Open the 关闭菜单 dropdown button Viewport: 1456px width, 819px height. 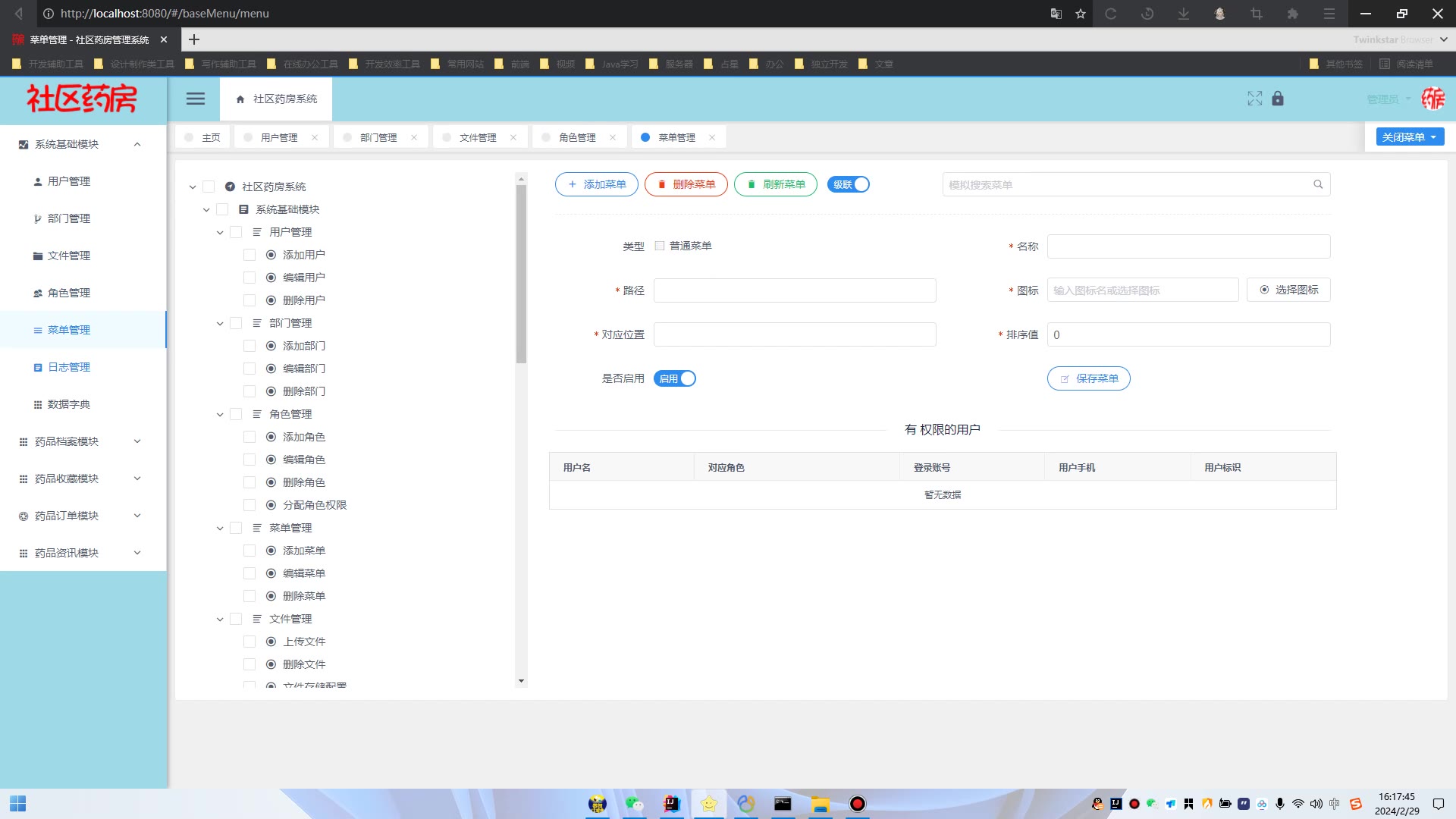point(1410,137)
